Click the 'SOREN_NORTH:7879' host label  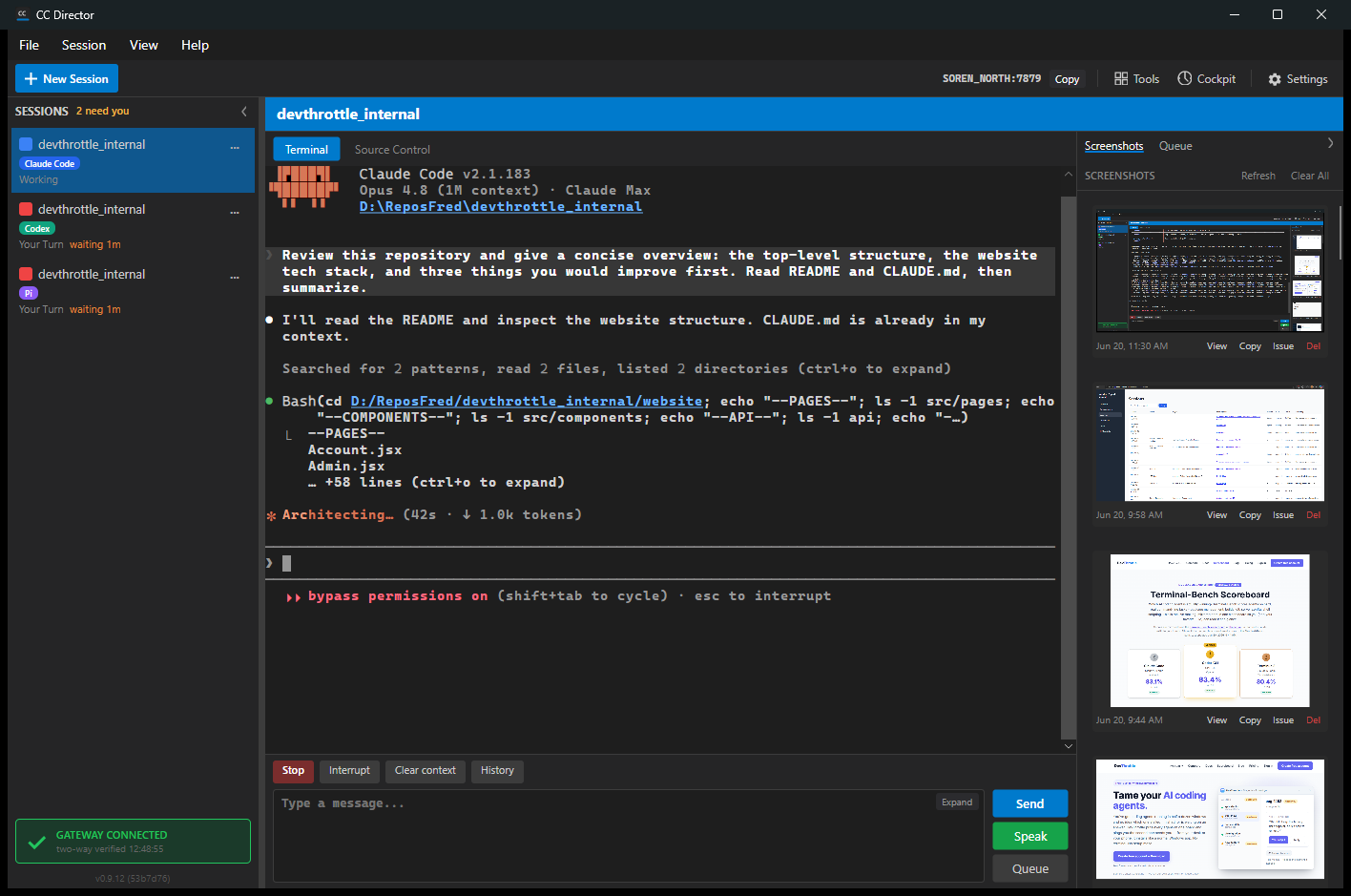(x=991, y=79)
